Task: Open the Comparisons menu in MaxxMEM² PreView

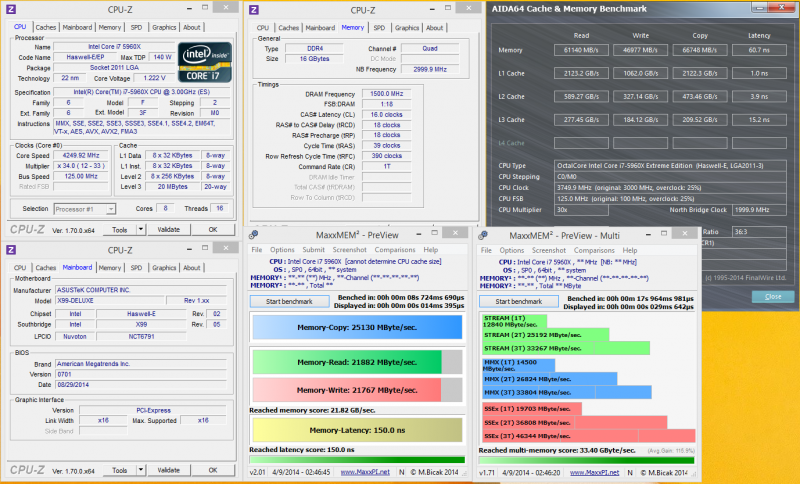Action: click(x=396, y=249)
